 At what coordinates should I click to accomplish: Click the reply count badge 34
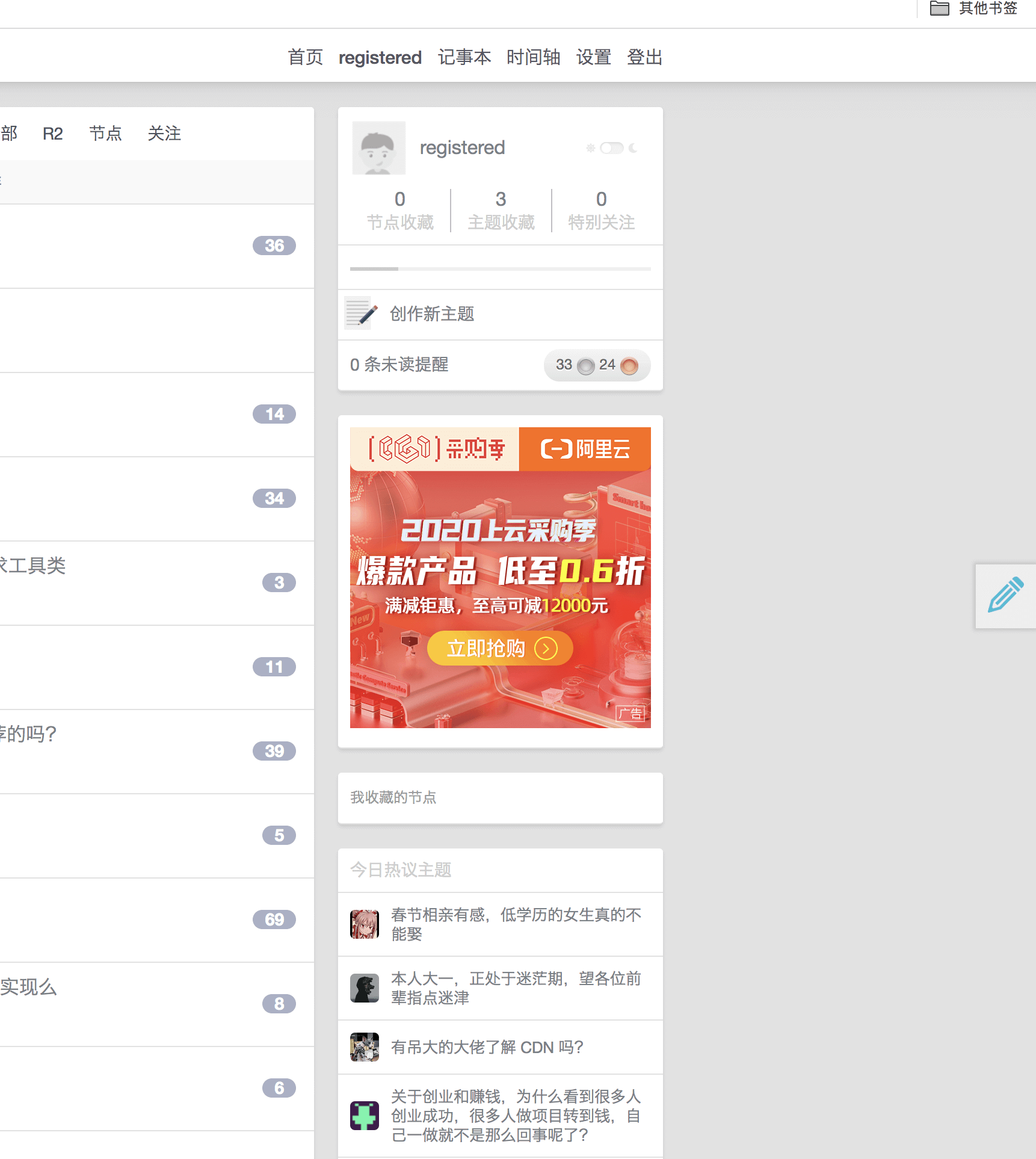pos(274,498)
